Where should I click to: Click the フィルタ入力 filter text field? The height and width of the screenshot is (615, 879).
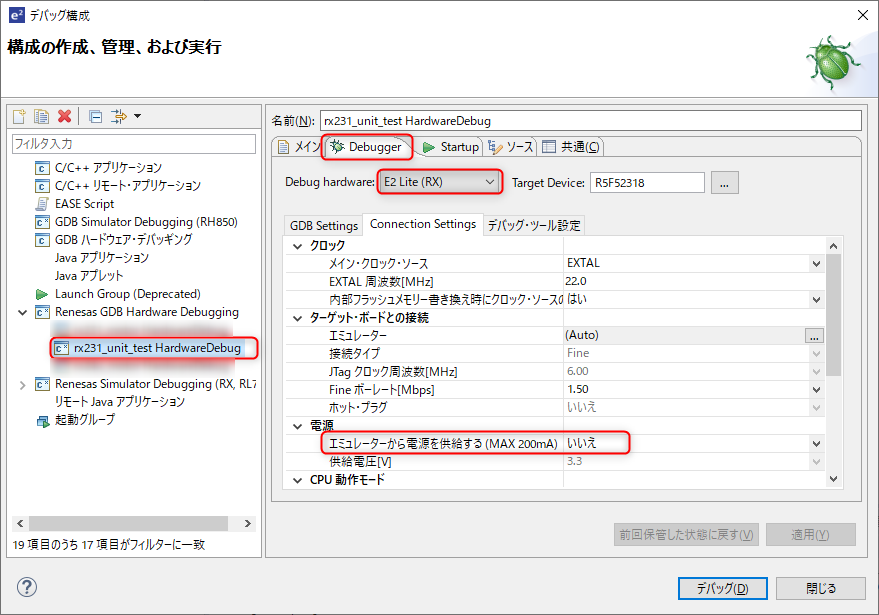point(133,144)
